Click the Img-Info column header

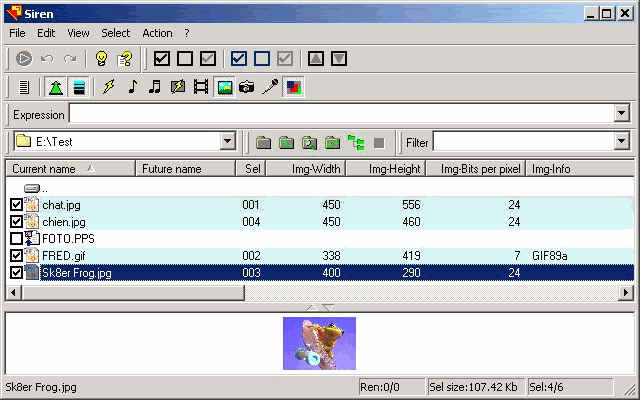click(580, 169)
